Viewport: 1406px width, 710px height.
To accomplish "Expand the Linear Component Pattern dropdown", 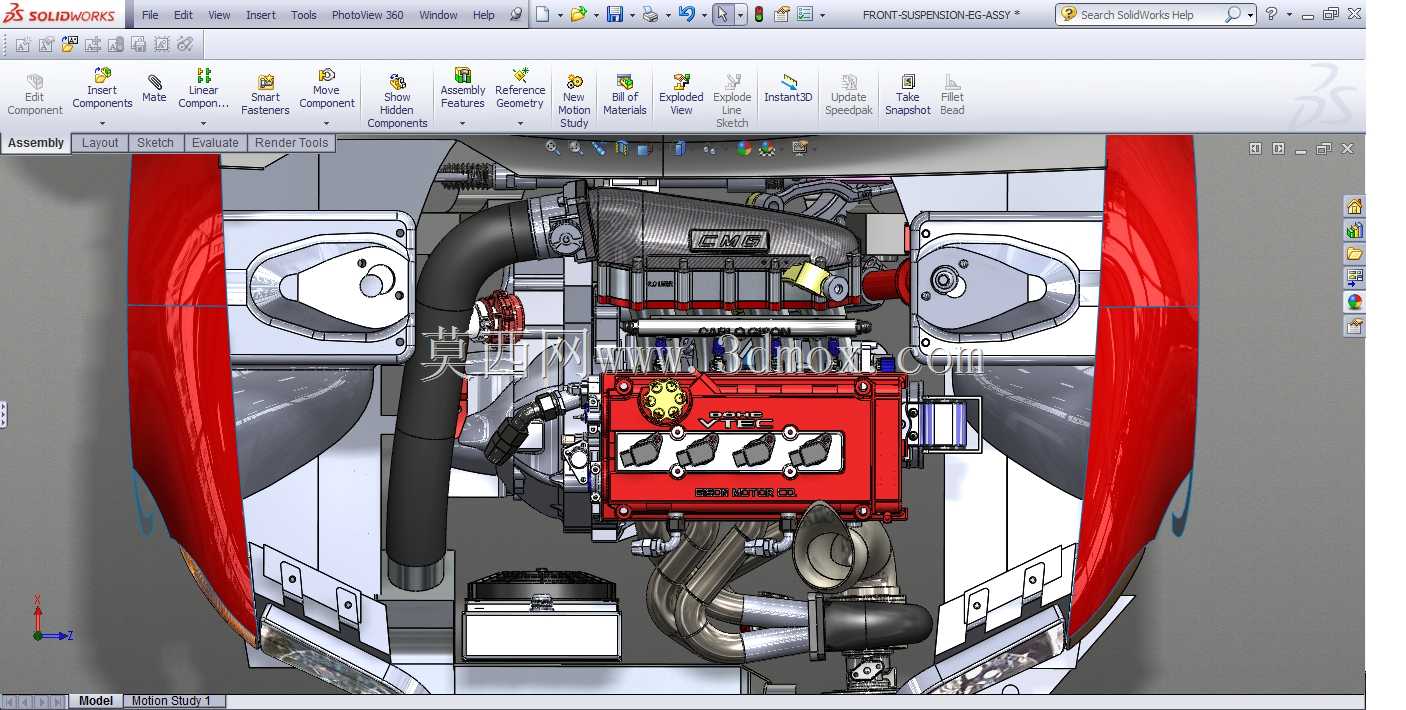I will [203, 124].
